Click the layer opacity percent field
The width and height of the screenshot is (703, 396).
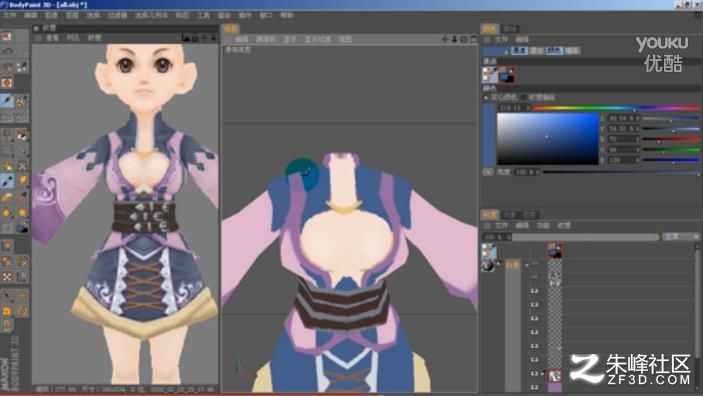[x=496, y=236]
